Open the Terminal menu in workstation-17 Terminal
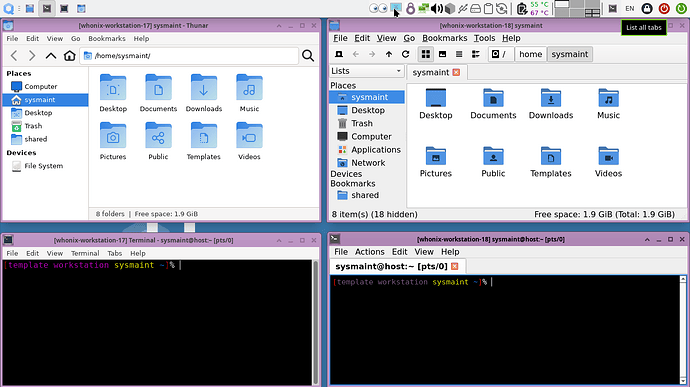Viewport: 690px width, 387px height. (85, 253)
